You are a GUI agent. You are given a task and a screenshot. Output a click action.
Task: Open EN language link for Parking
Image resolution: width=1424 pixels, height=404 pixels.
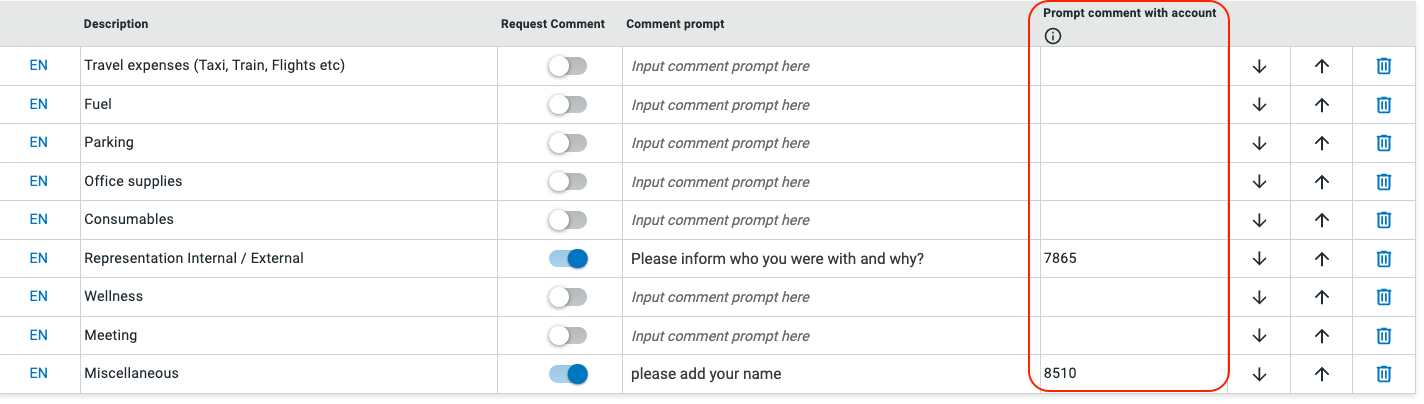point(39,142)
